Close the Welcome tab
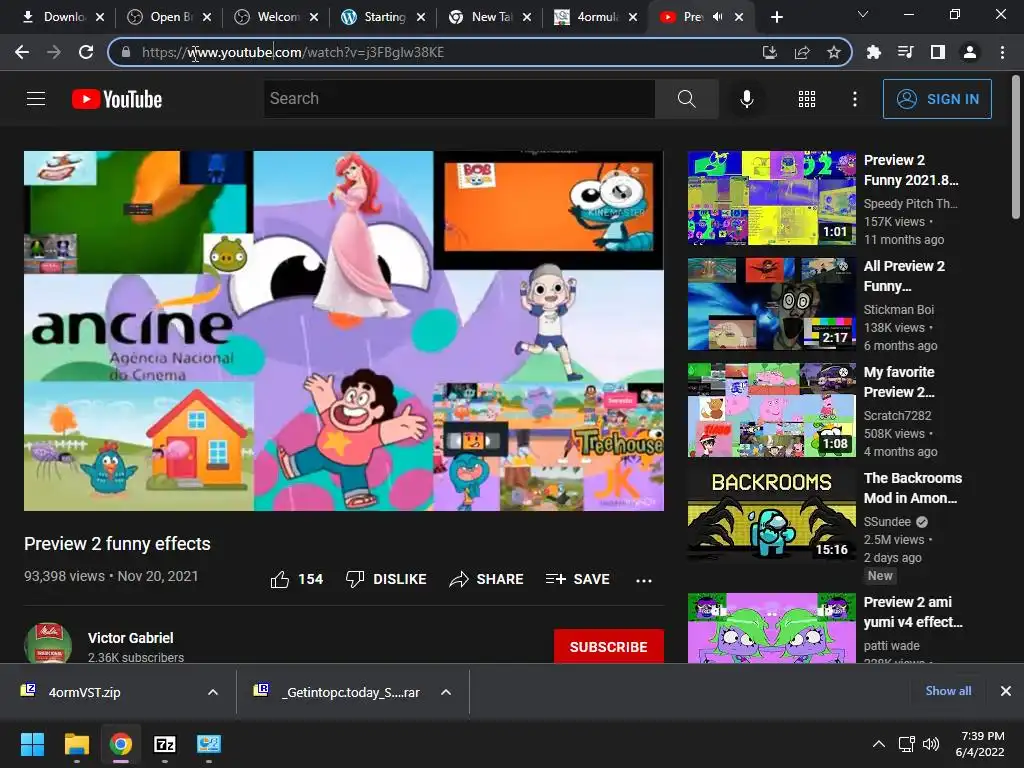The width and height of the screenshot is (1024, 768). (x=313, y=17)
